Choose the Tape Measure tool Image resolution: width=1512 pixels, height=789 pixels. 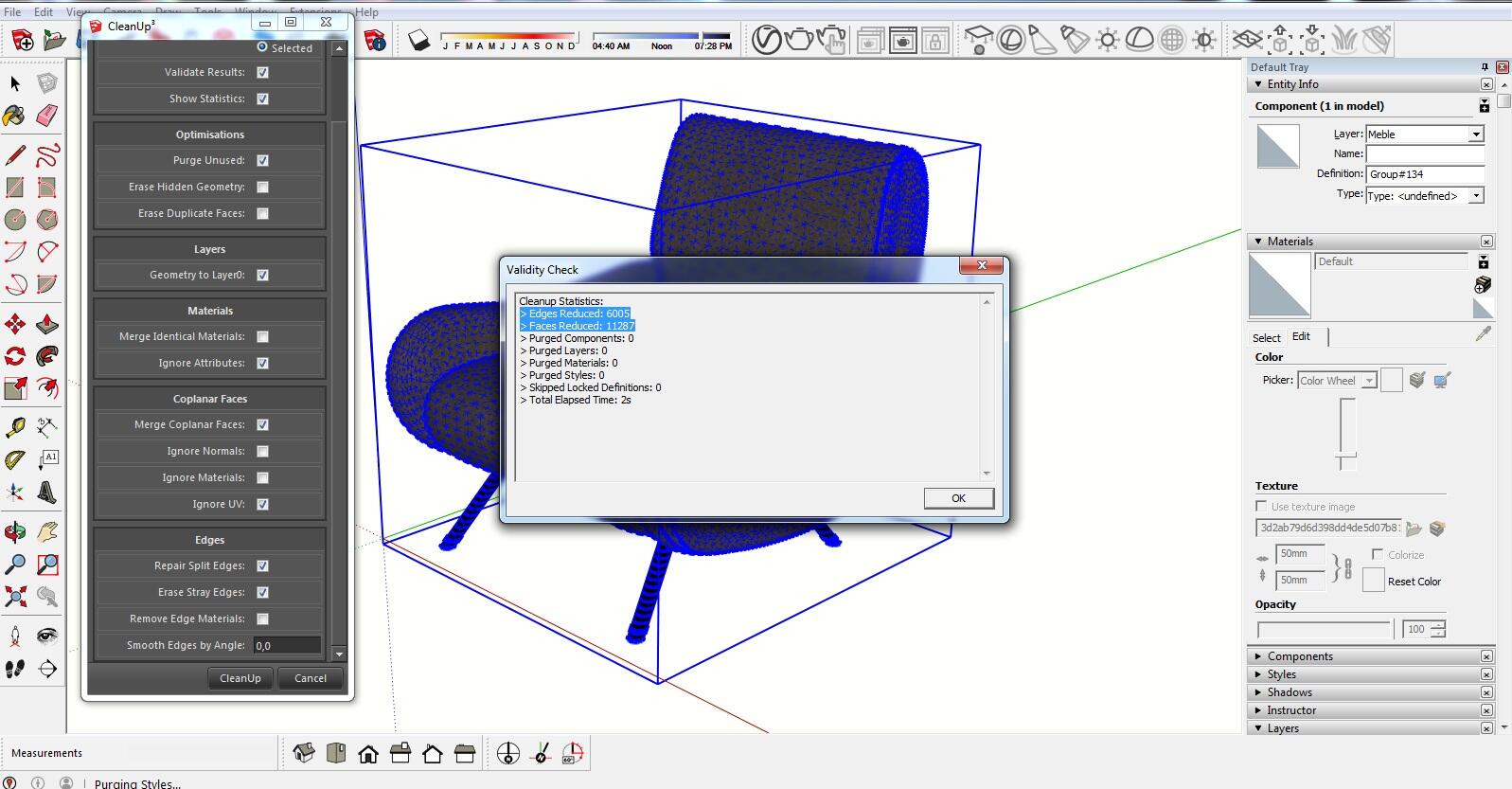[x=15, y=427]
